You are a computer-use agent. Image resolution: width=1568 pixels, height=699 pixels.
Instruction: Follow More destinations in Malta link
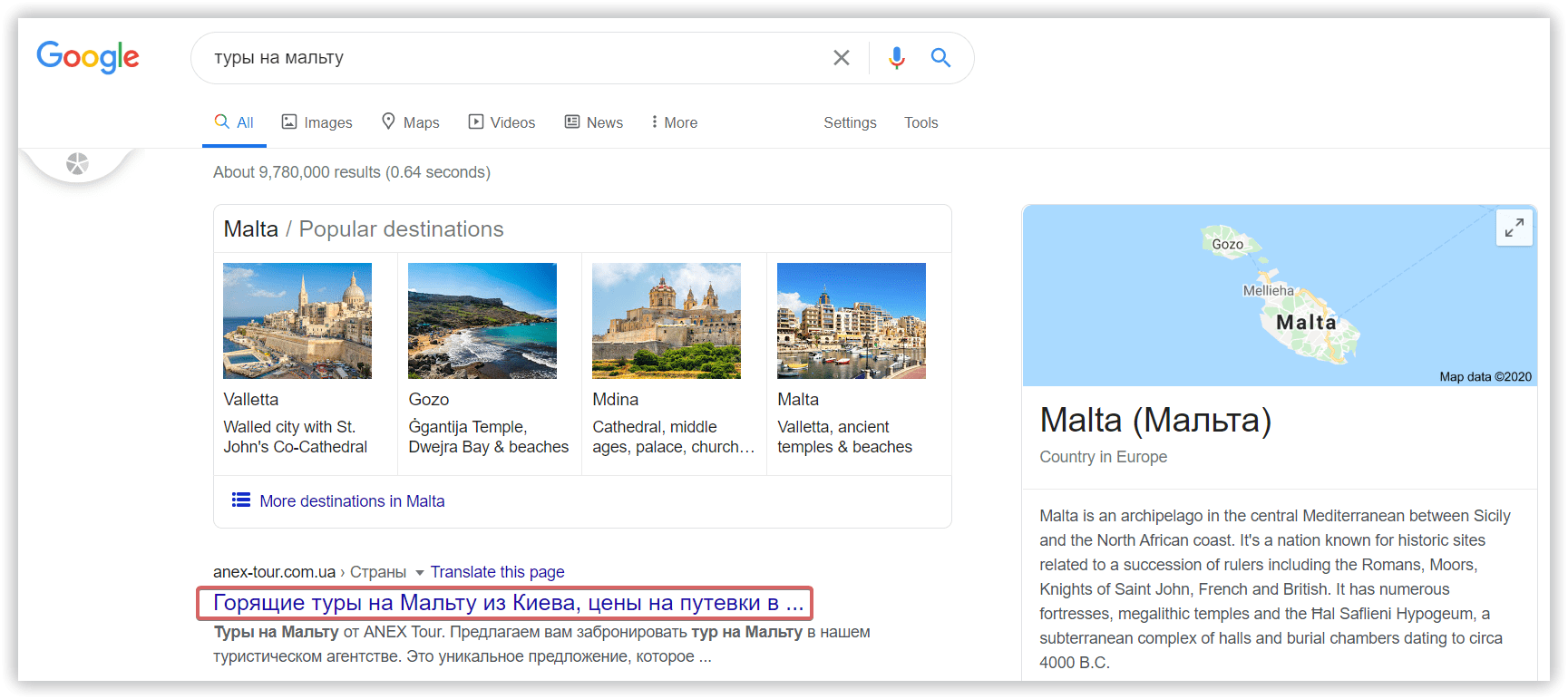click(x=352, y=501)
